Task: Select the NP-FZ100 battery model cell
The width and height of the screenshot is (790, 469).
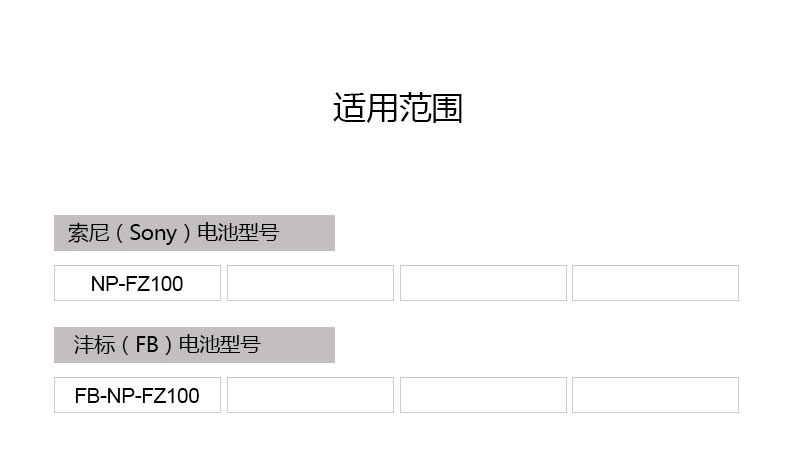Action: (x=137, y=283)
